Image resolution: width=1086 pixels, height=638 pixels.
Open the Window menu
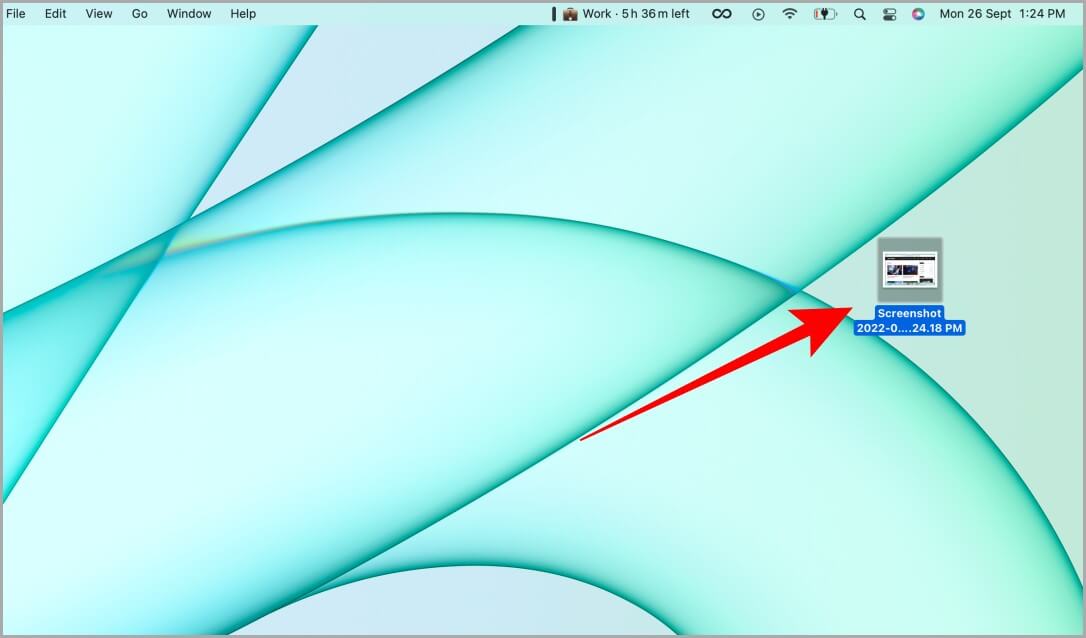(189, 13)
